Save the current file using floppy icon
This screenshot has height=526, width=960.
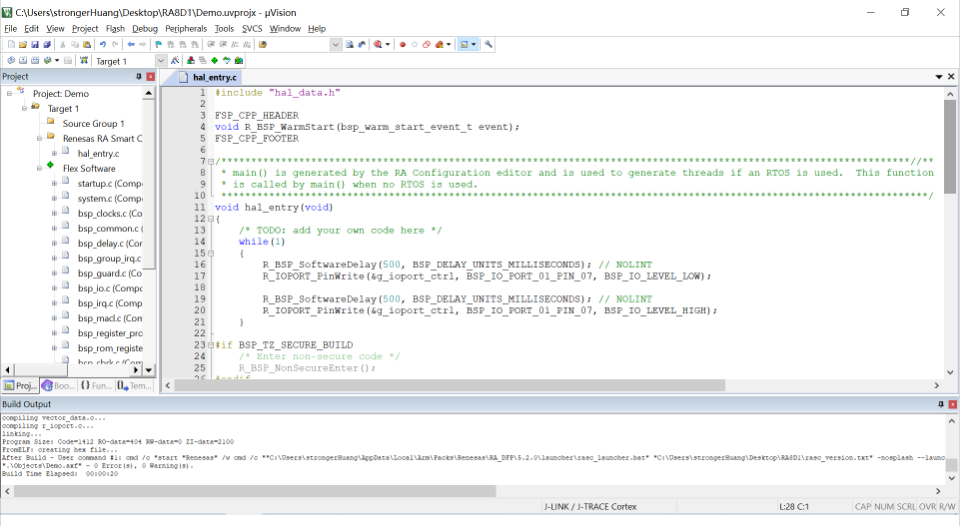click(x=35, y=44)
